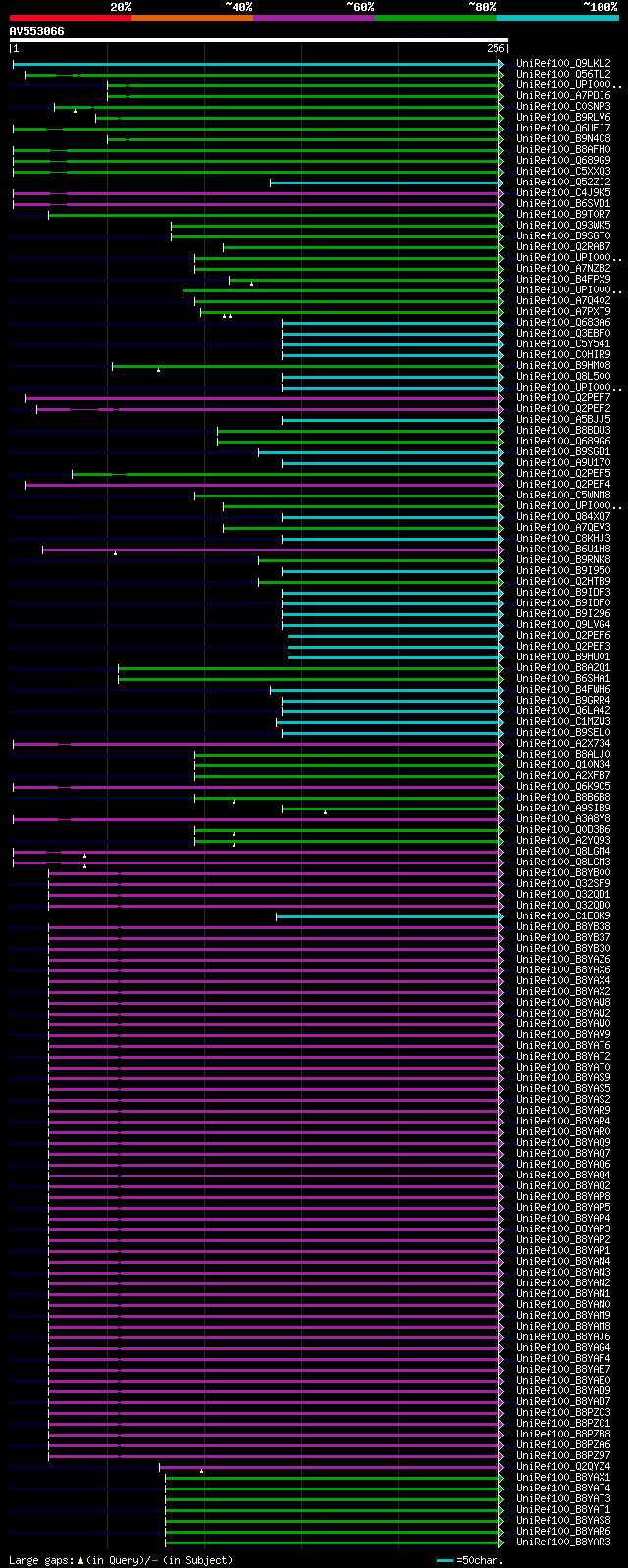Viewport: 628px width, 1568px height.
Task: Select the UniRef100_B6SVD1 label
Action: click(x=563, y=203)
